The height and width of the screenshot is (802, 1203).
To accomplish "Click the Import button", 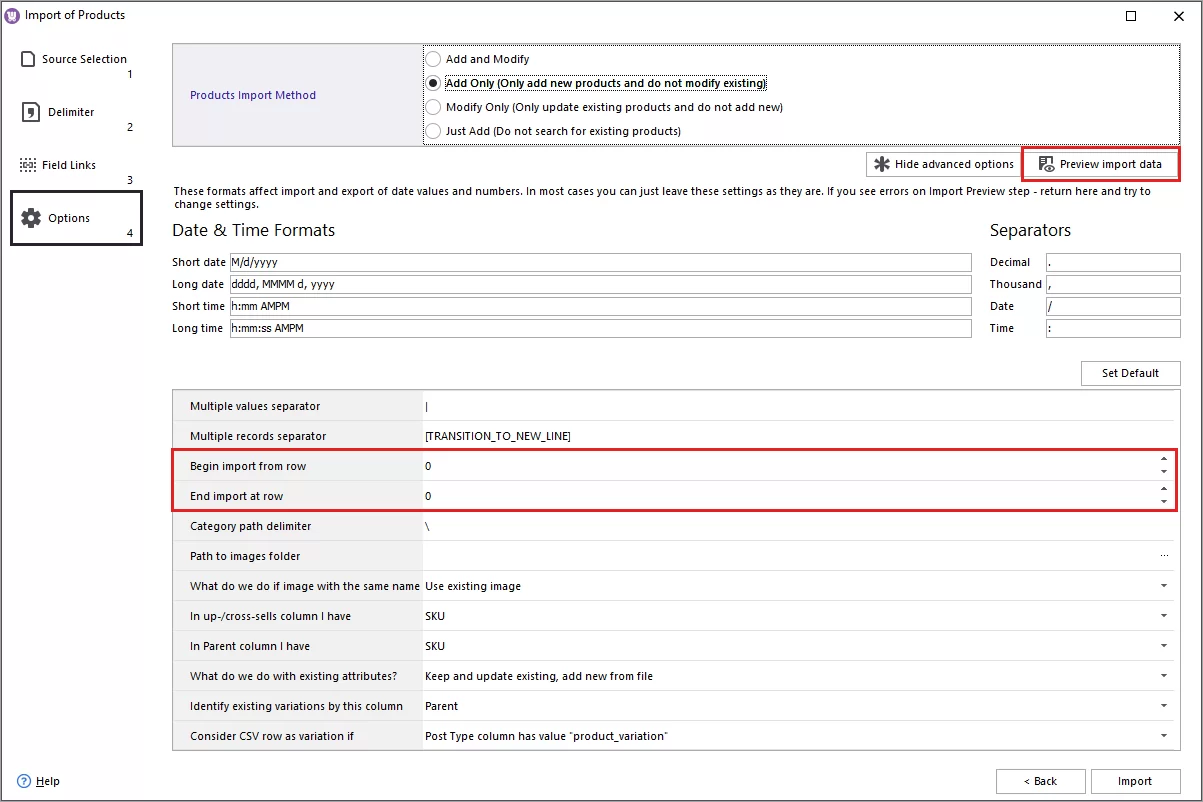I will pos(1135,781).
